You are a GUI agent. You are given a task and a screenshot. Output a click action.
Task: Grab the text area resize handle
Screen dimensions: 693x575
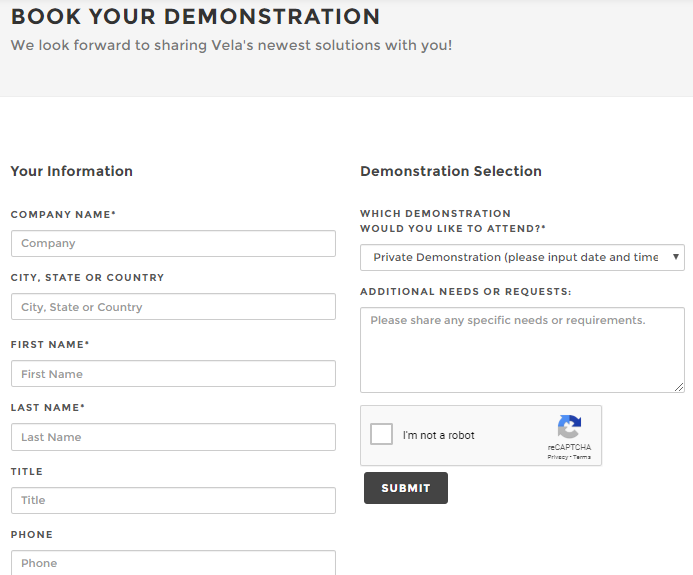[x=679, y=387]
